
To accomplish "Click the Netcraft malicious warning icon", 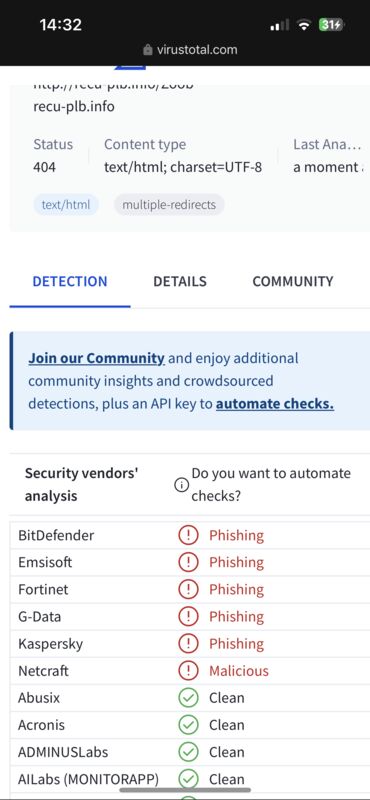I will [x=188, y=670].
